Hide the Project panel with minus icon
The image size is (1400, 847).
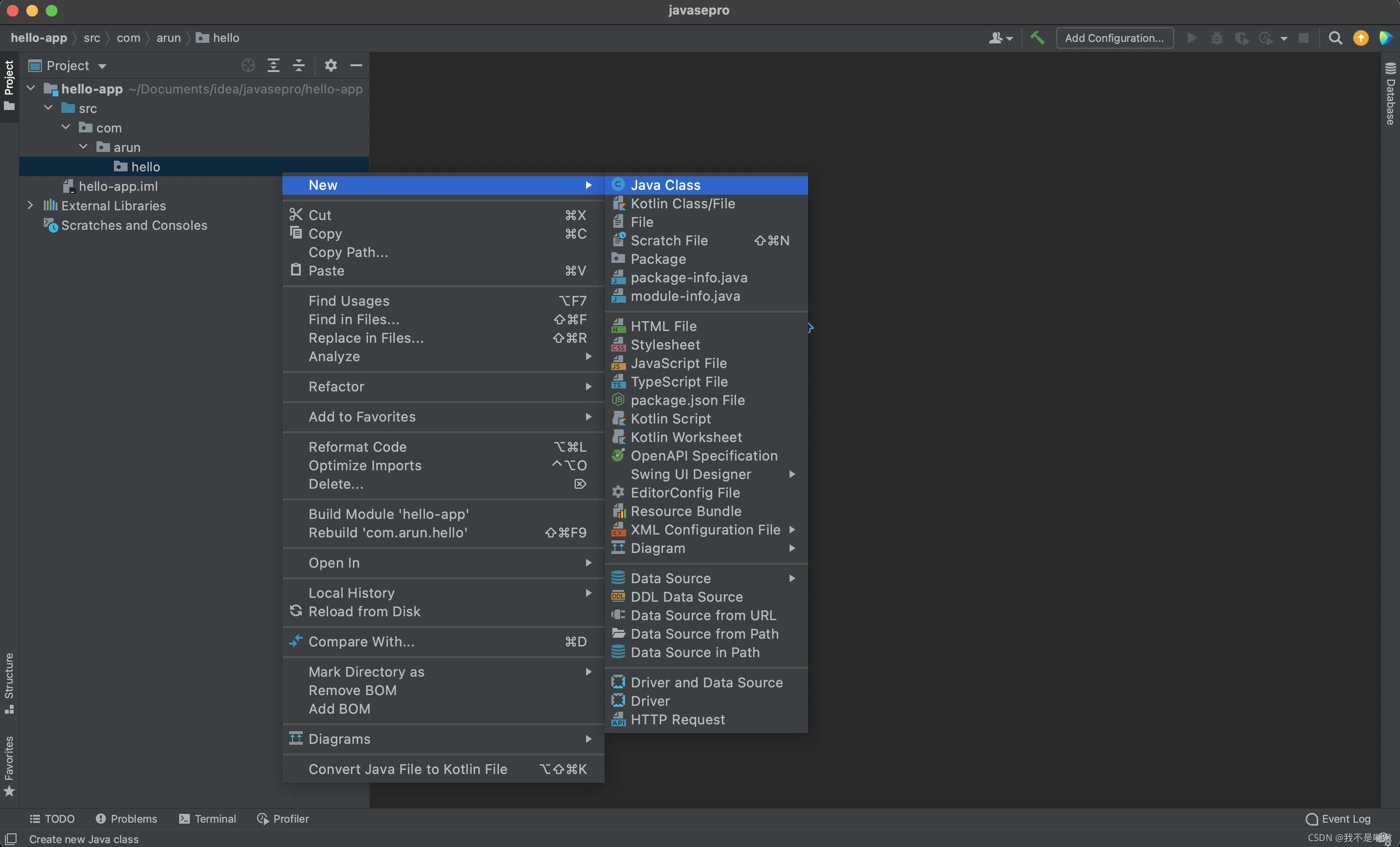356,65
